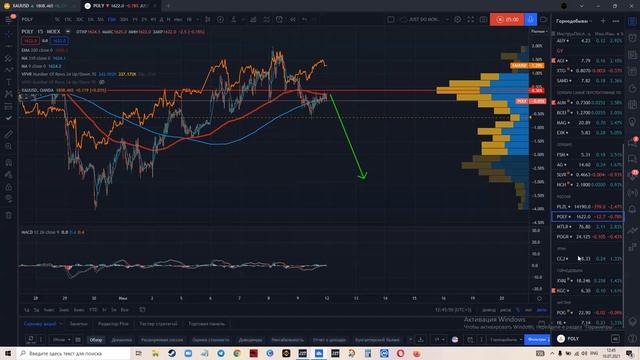The image size is (640, 360).
Task: Switch to the Тестер стратегий tab
Action: [x=158, y=324]
